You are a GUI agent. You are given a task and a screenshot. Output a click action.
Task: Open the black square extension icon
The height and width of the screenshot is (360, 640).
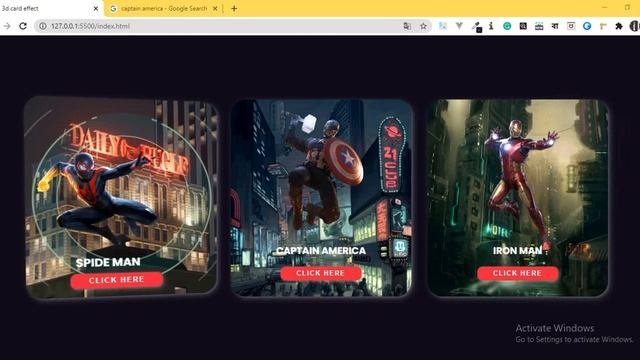coord(523,26)
